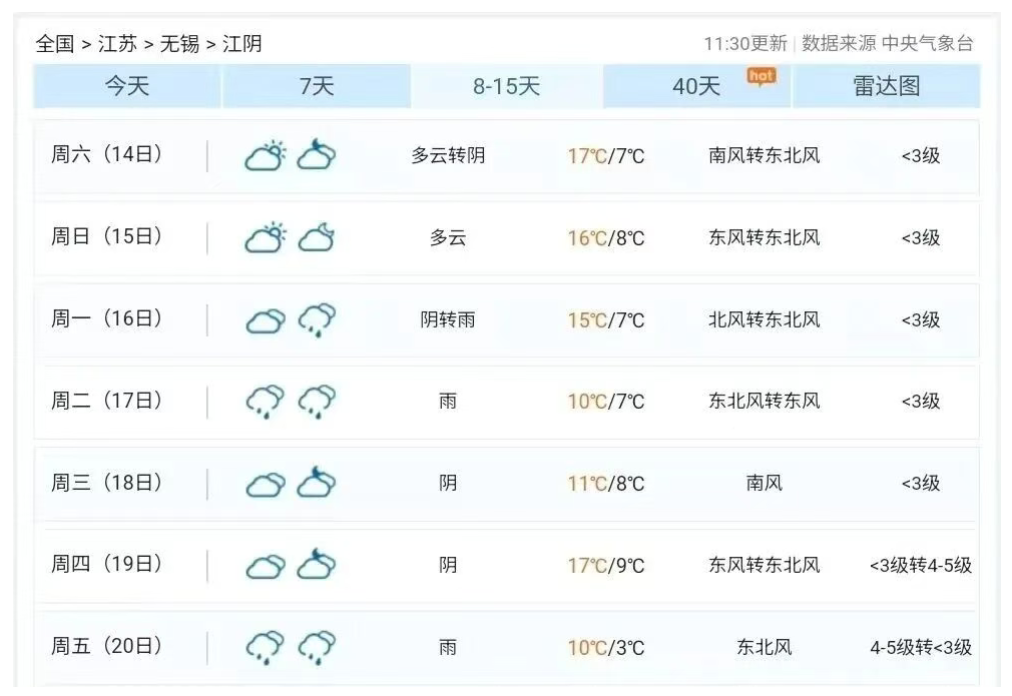Click the 江阴 breadcrumb item
Image resolution: width=1012 pixels, height=696 pixels.
(x=241, y=44)
